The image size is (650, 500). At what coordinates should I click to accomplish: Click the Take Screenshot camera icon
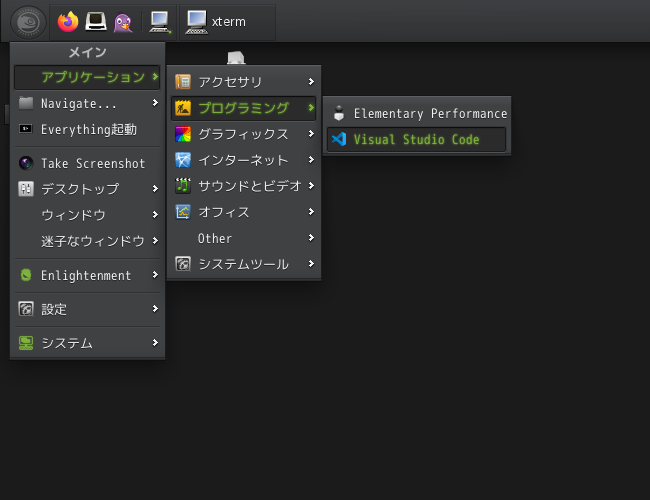pos(26,163)
